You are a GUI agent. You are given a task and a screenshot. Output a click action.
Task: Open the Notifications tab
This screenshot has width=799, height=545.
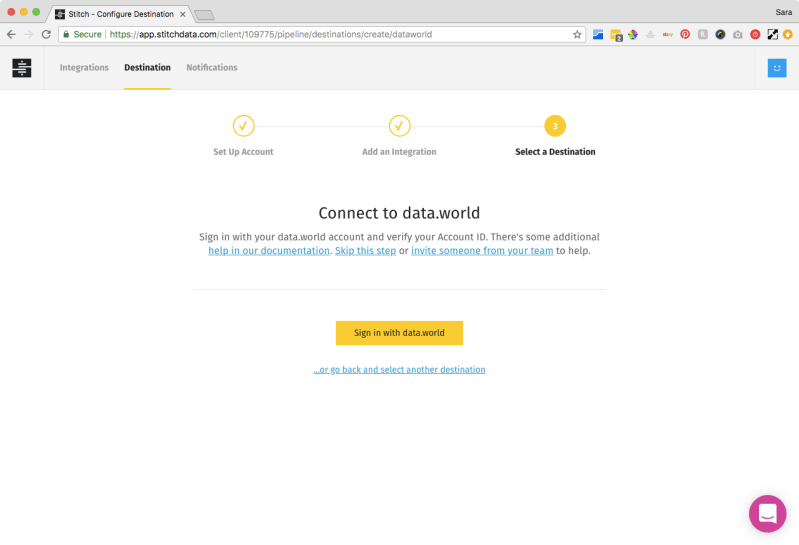[x=212, y=68]
